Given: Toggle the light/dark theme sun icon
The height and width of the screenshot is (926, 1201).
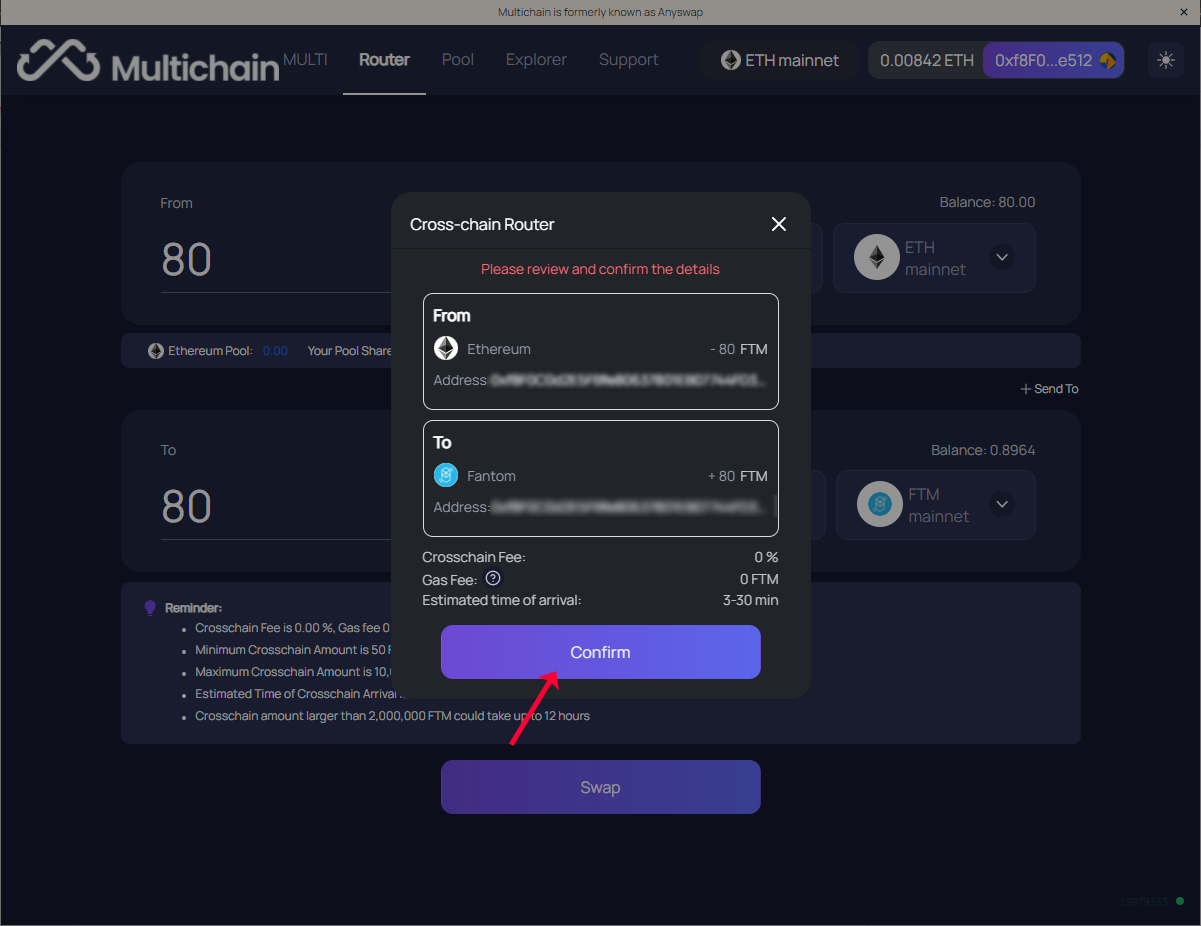Looking at the screenshot, I should tap(1165, 60).
